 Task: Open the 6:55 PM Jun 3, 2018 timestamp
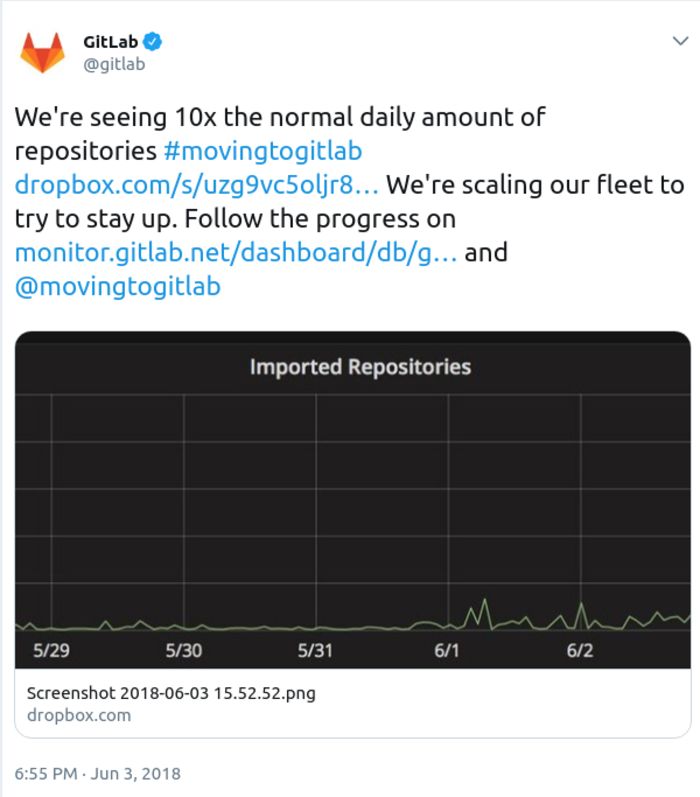[x=98, y=774]
